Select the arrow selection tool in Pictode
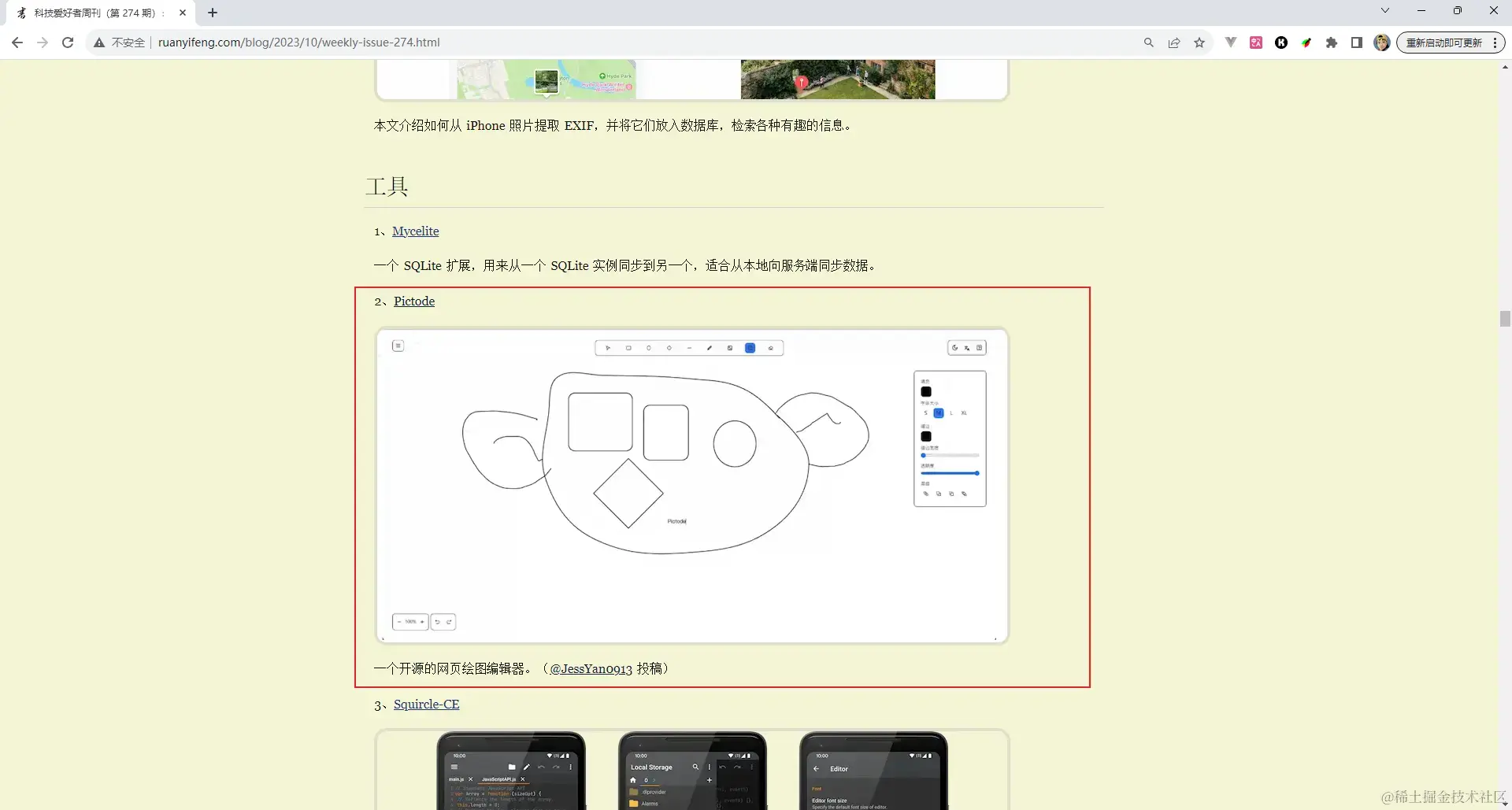1512x810 pixels. coord(608,347)
